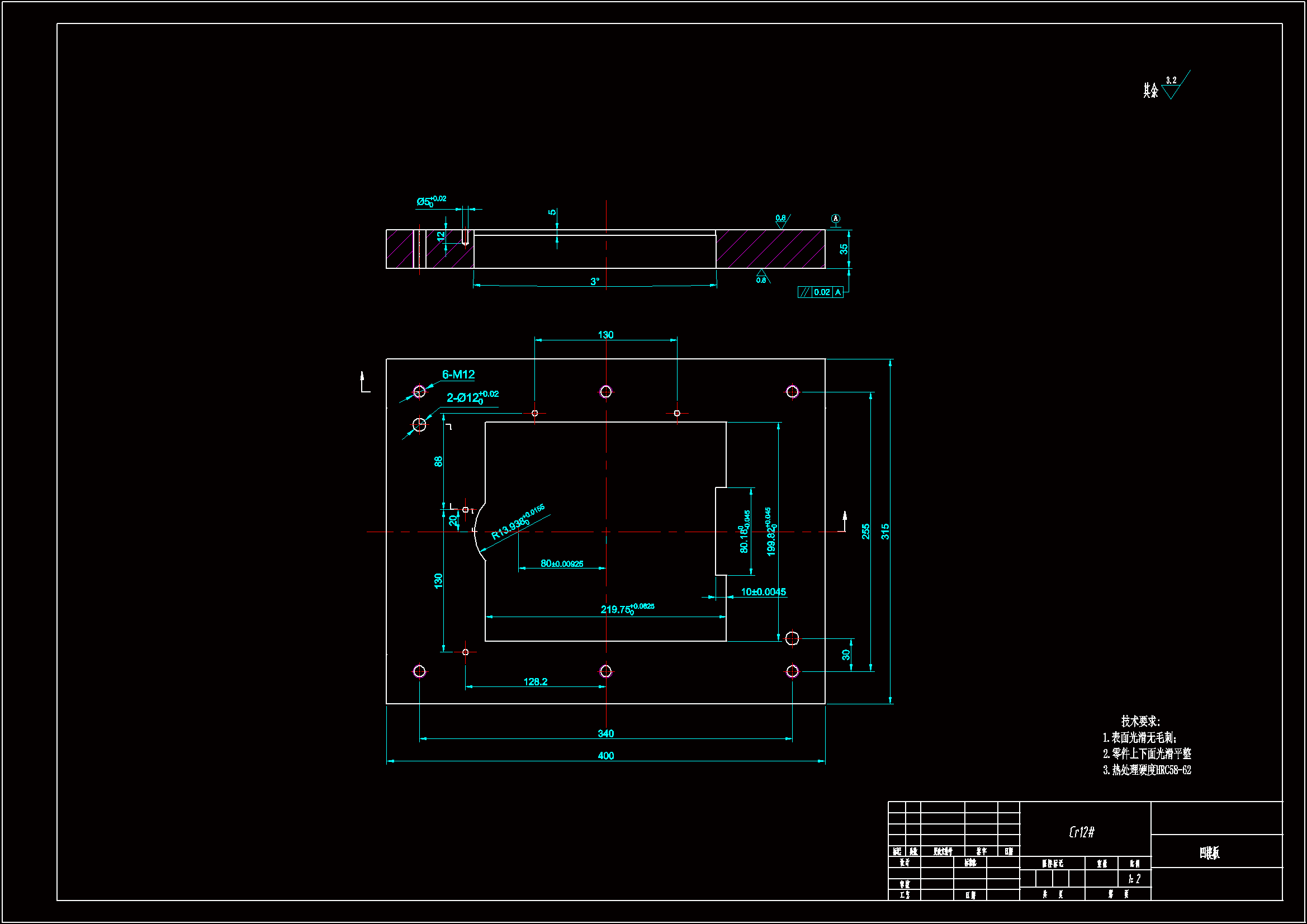
Task: Select the lower 0.8 roughness symbol
Action: [761, 276]
